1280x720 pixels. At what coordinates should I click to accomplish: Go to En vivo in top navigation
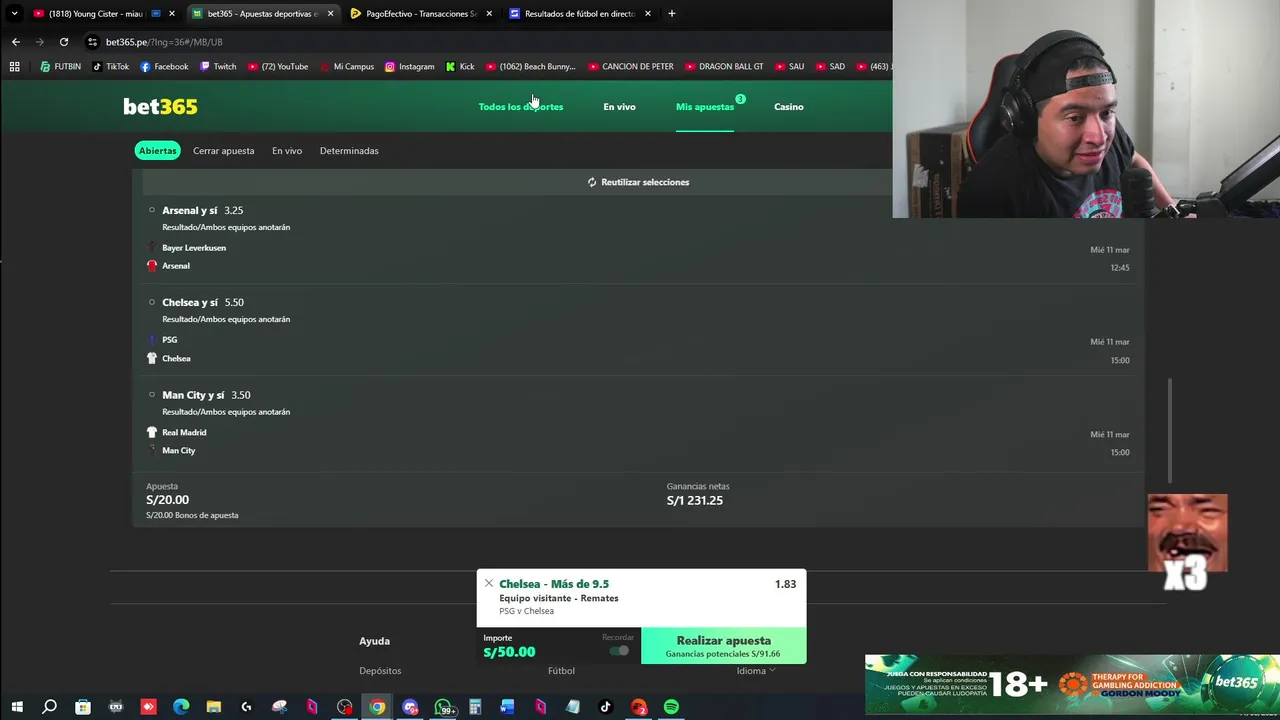click(x=619, y=106)
